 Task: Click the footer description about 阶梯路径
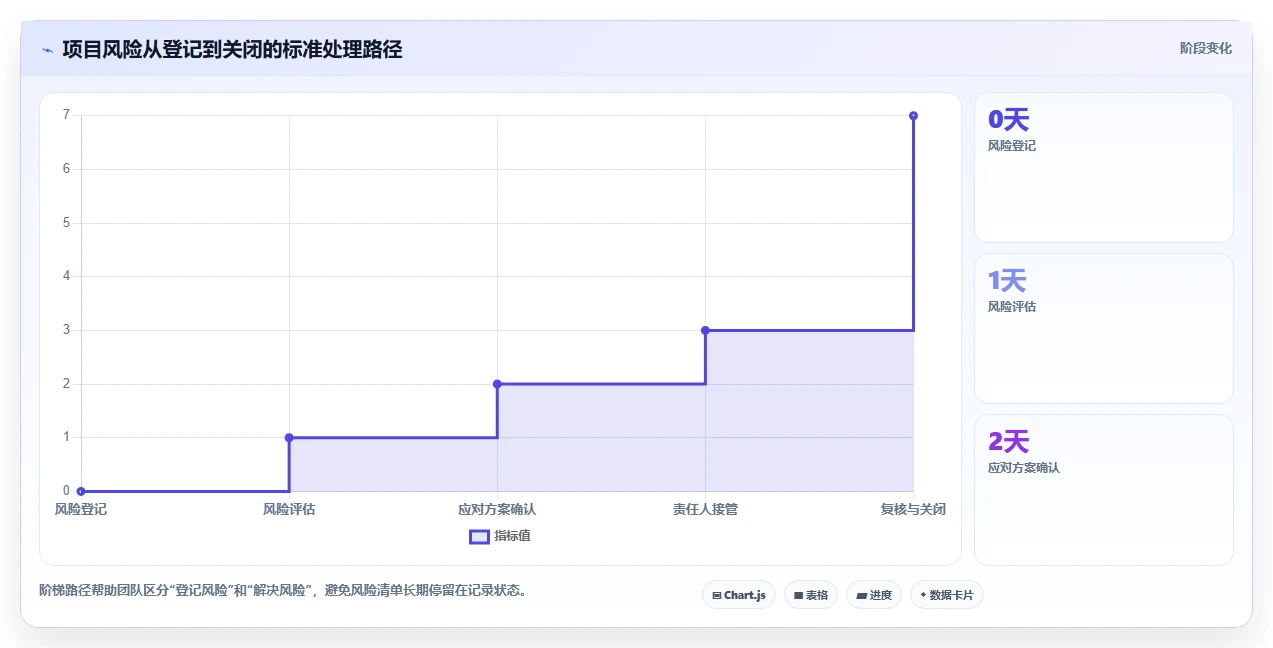(282, 590)
